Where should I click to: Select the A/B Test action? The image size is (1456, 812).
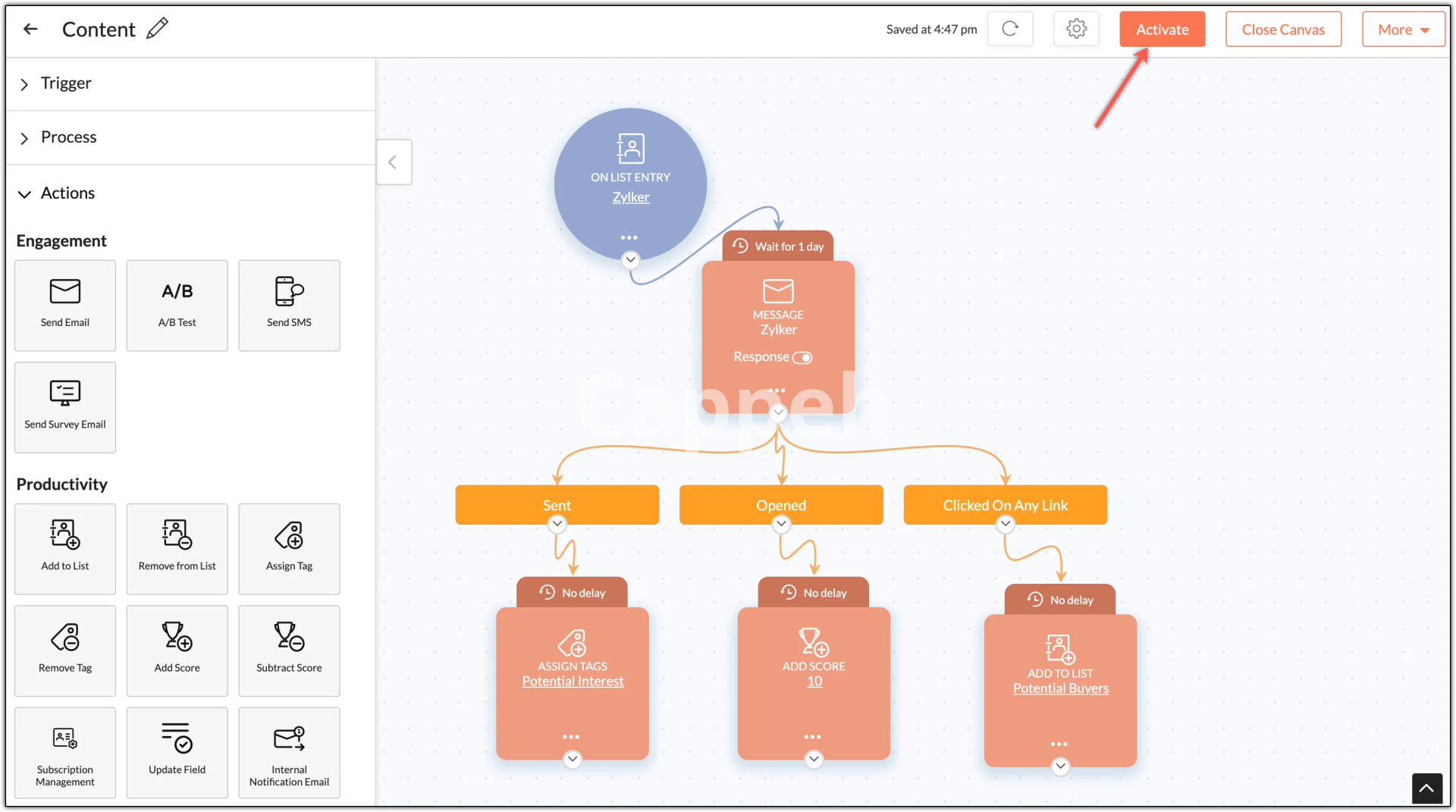pyautogui.click(x=177, y=305)
